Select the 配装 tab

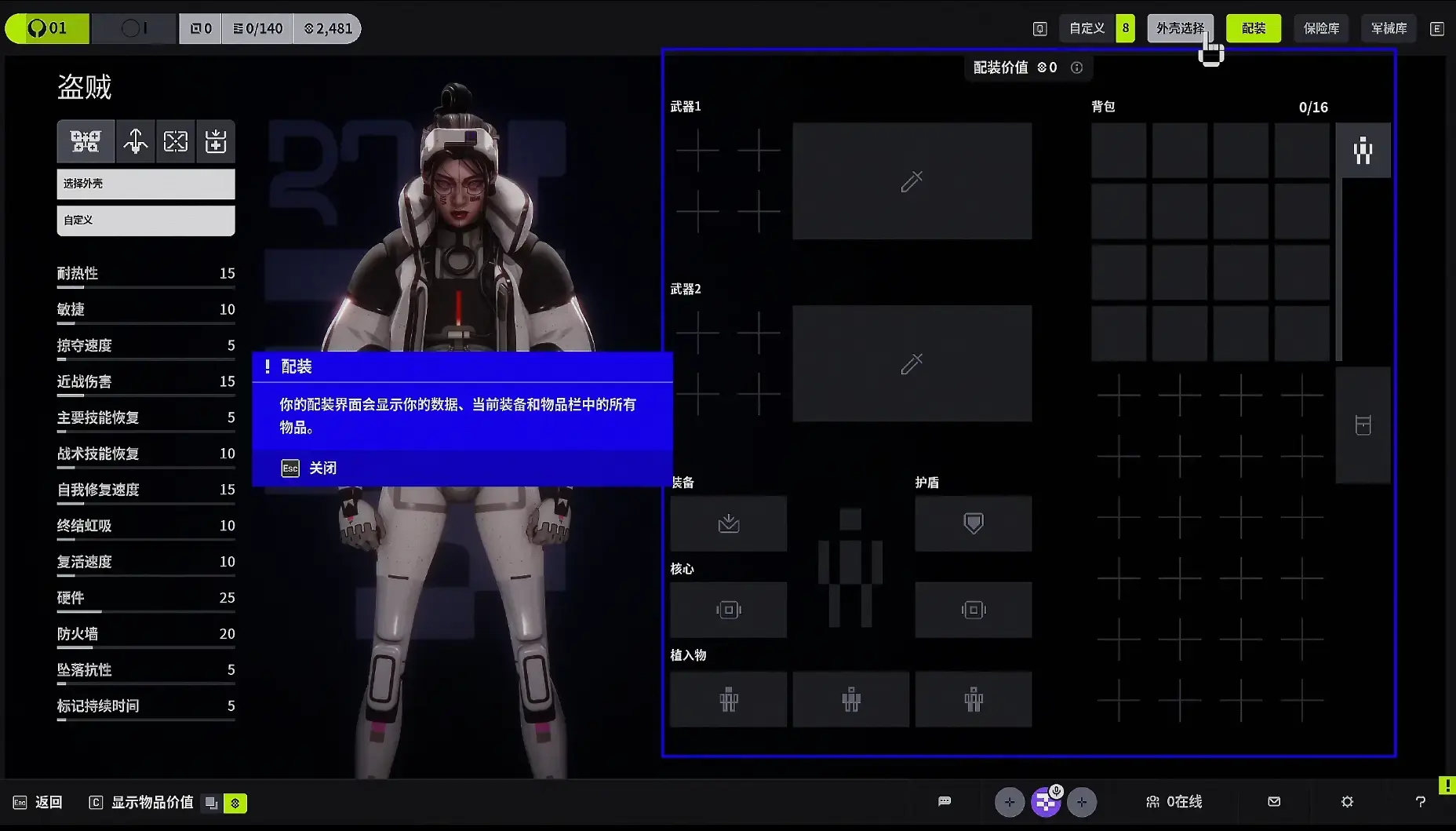(x=1254, y=28)
